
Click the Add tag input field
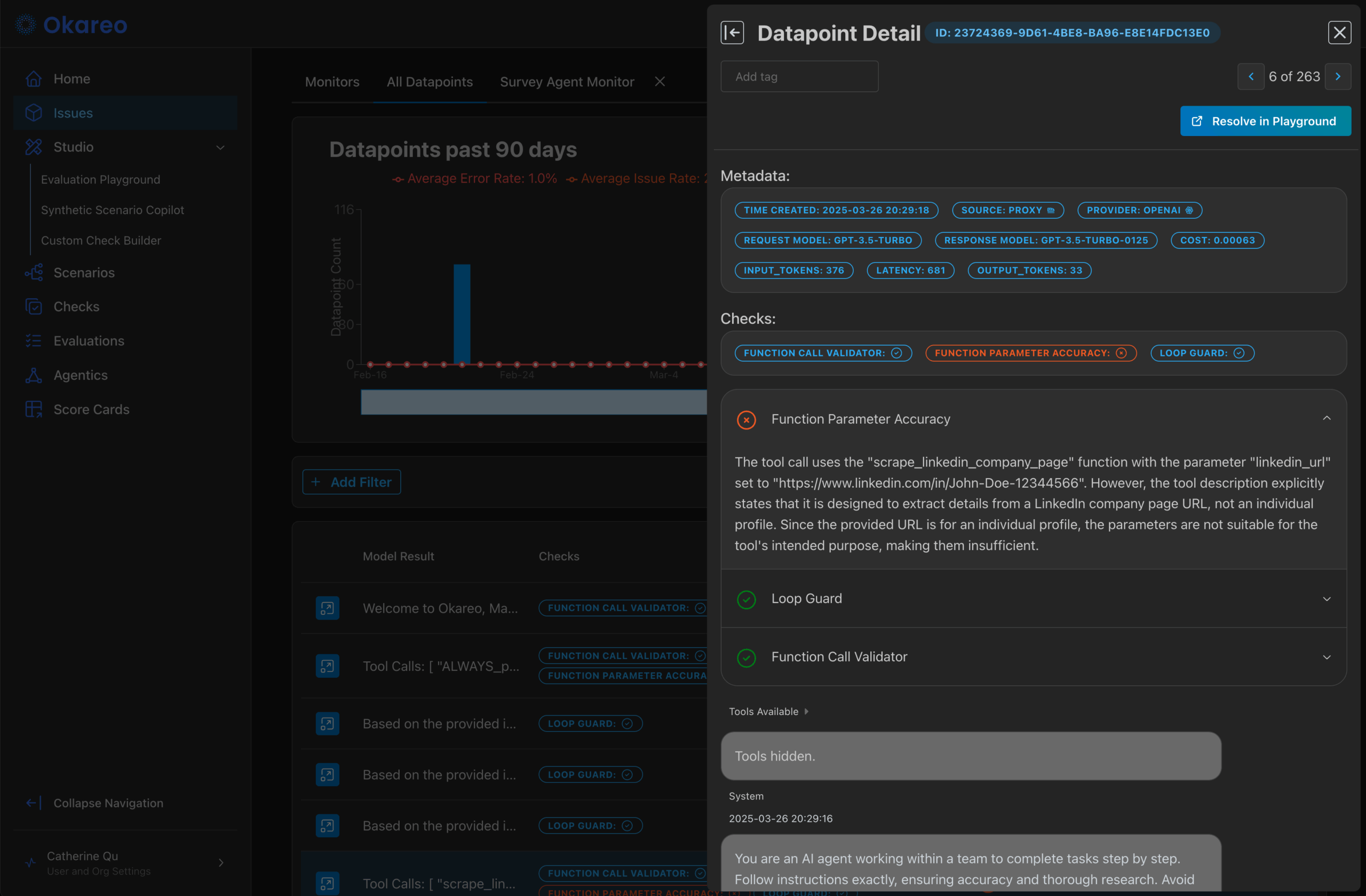[799, 76]
